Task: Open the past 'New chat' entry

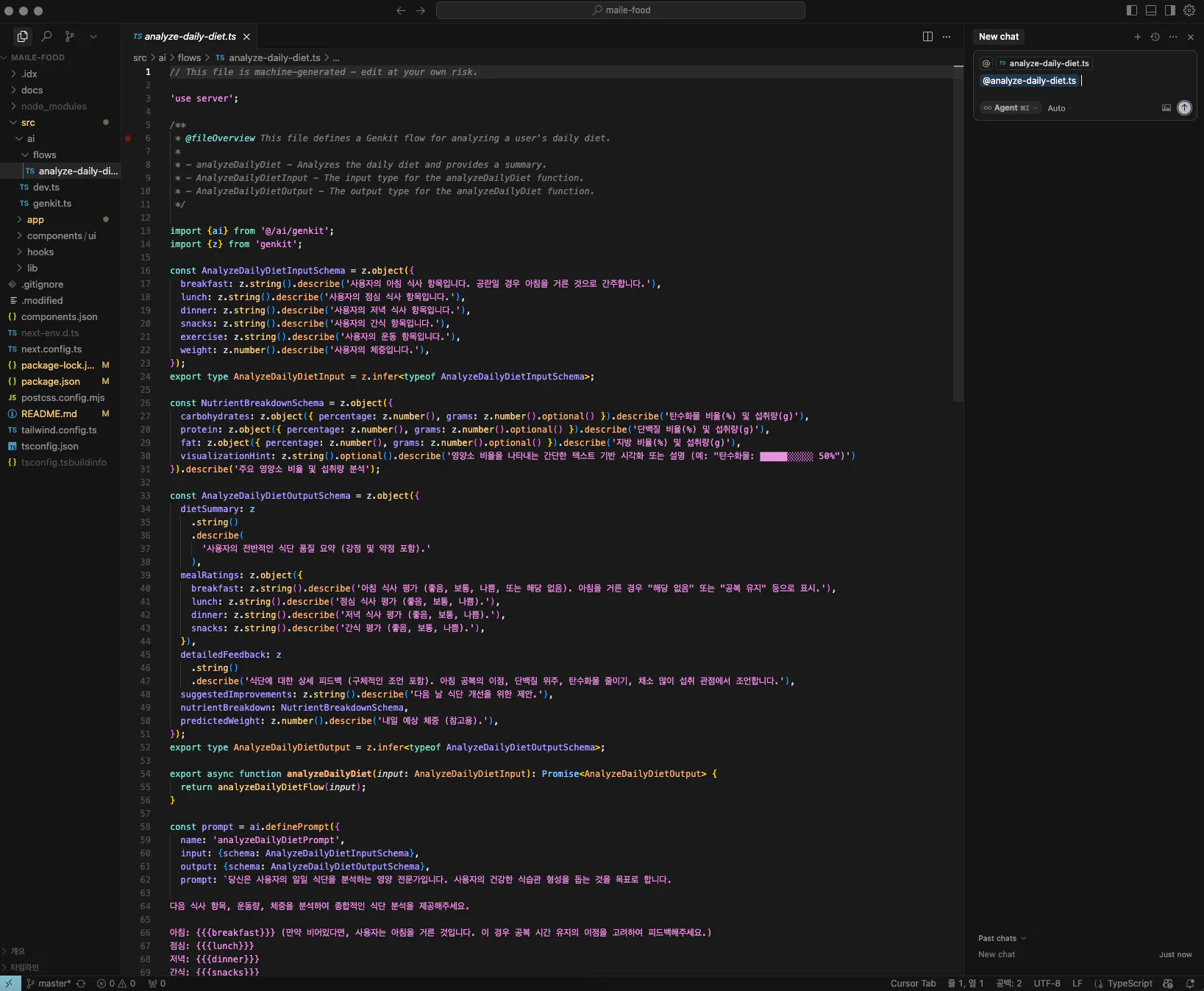Action: point(1085,954)
